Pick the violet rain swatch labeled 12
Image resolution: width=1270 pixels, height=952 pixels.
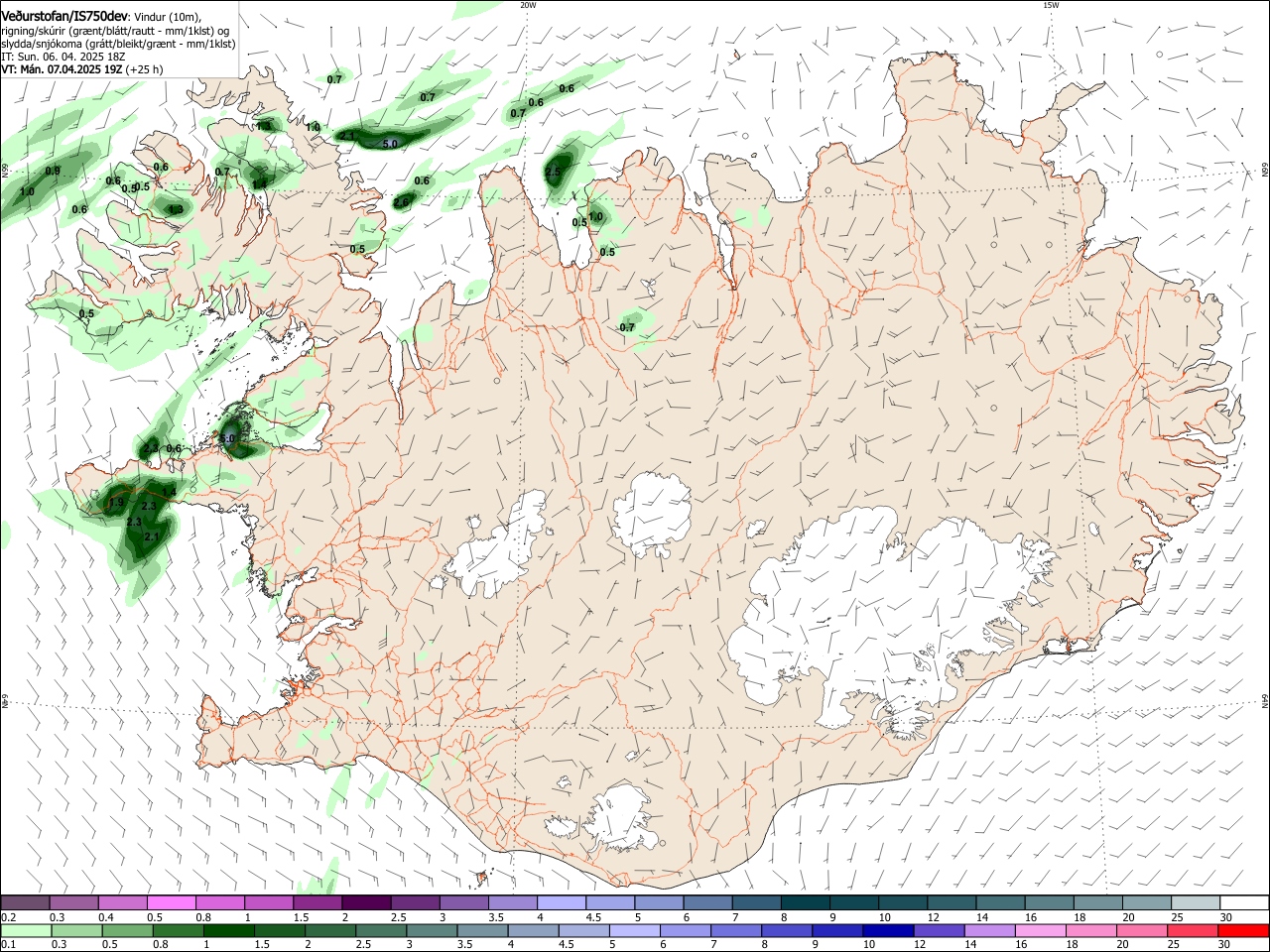(940, 930)
